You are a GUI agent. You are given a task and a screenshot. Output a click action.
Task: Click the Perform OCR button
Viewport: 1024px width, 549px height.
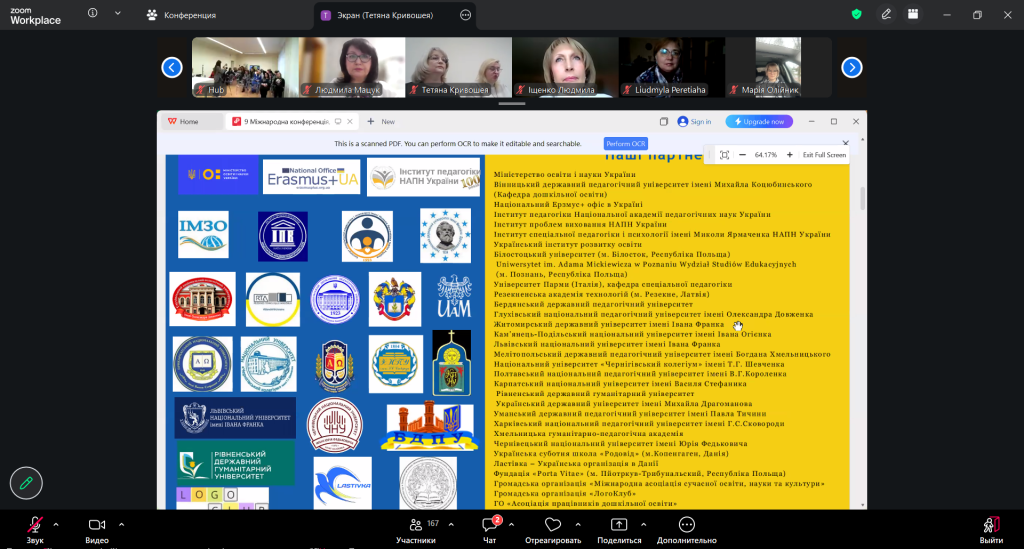click(626, 144)
